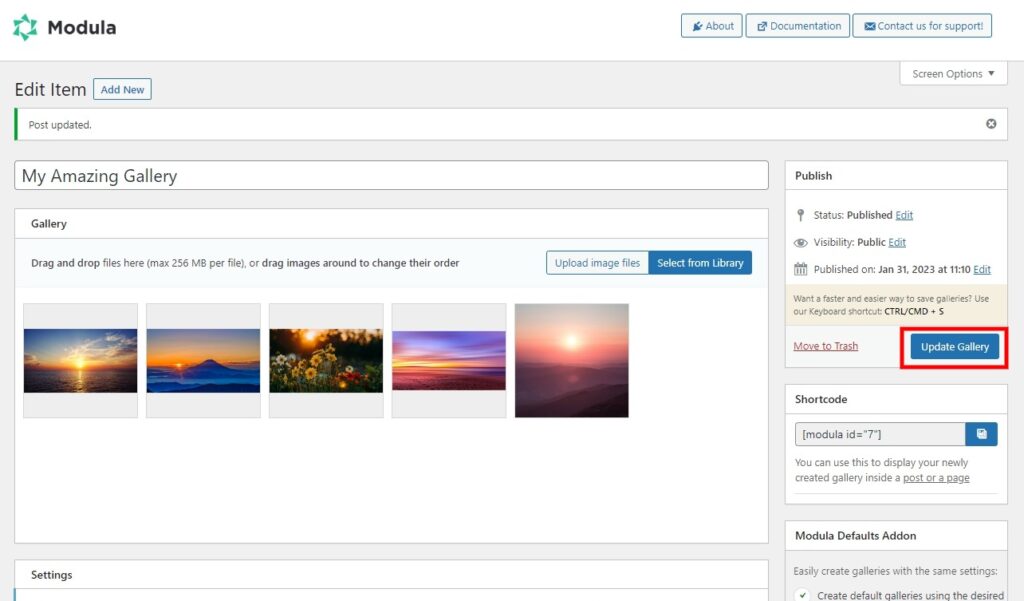Click the Update Gallery button
Screen dimensions: 1024x601
coord(954,347)
